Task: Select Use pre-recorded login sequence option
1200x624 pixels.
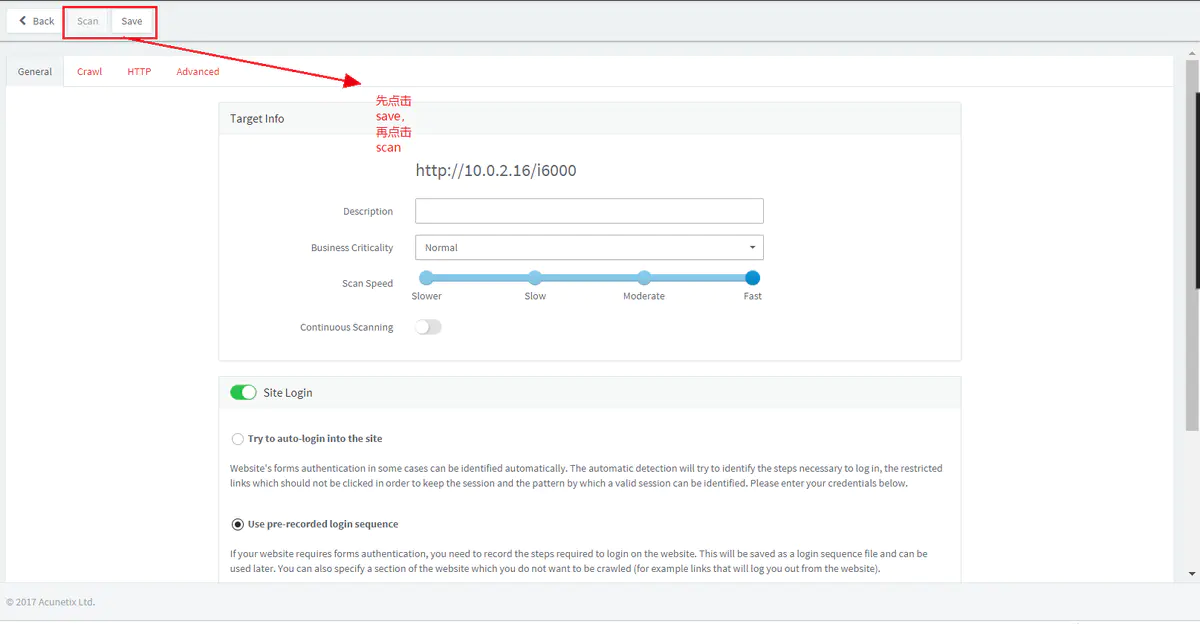Action: click(237, 524)
